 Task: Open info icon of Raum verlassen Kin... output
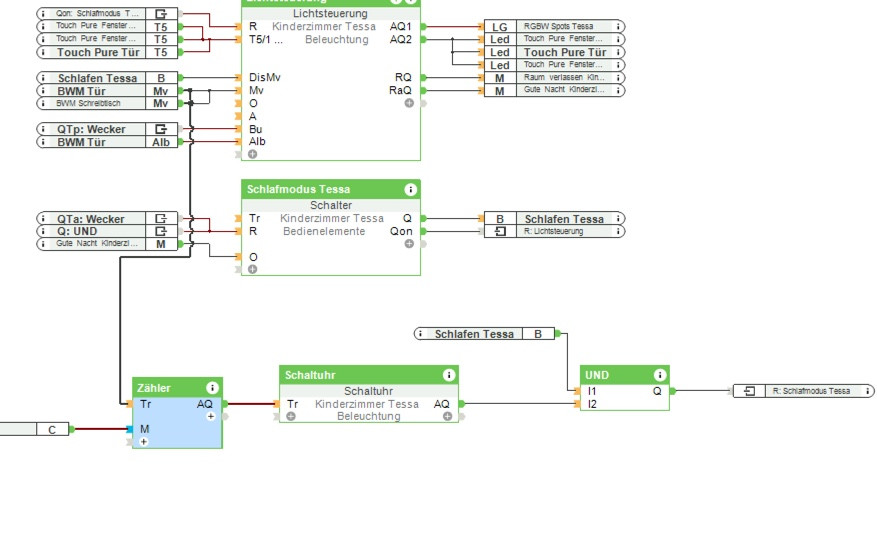[618, 78]
